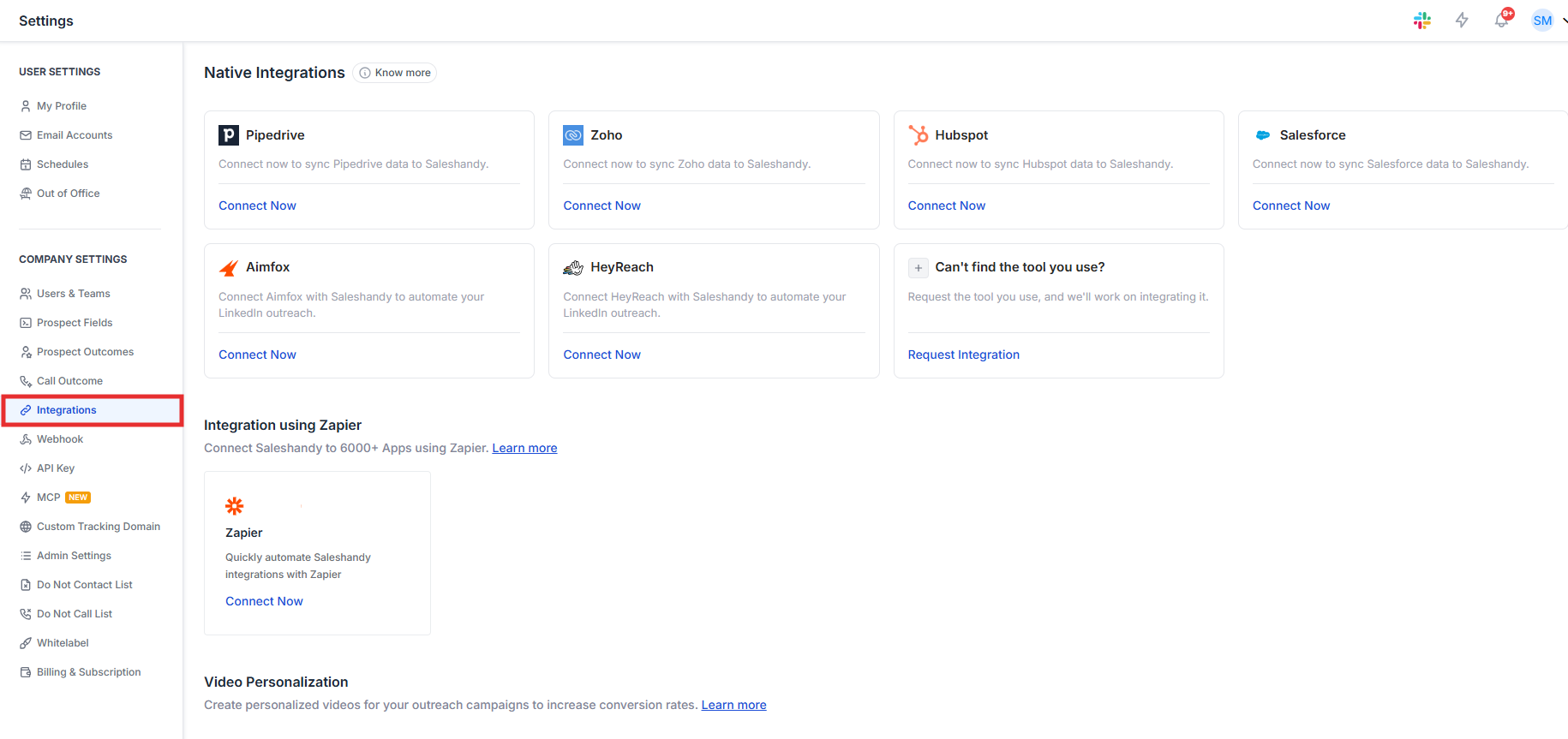Viewport: 1568px width, 739px height.
Task: Click the Call Outcome phone icon
Action: (x=26, y=381)
